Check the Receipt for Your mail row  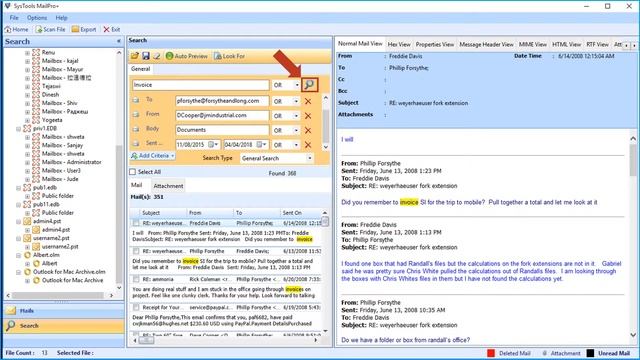coord(136,307)
